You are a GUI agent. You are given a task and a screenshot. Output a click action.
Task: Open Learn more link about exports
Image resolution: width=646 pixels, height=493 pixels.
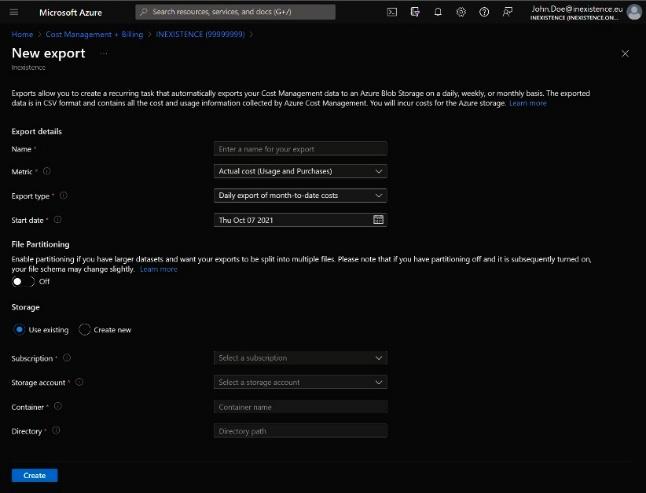[x=528, y=103]
